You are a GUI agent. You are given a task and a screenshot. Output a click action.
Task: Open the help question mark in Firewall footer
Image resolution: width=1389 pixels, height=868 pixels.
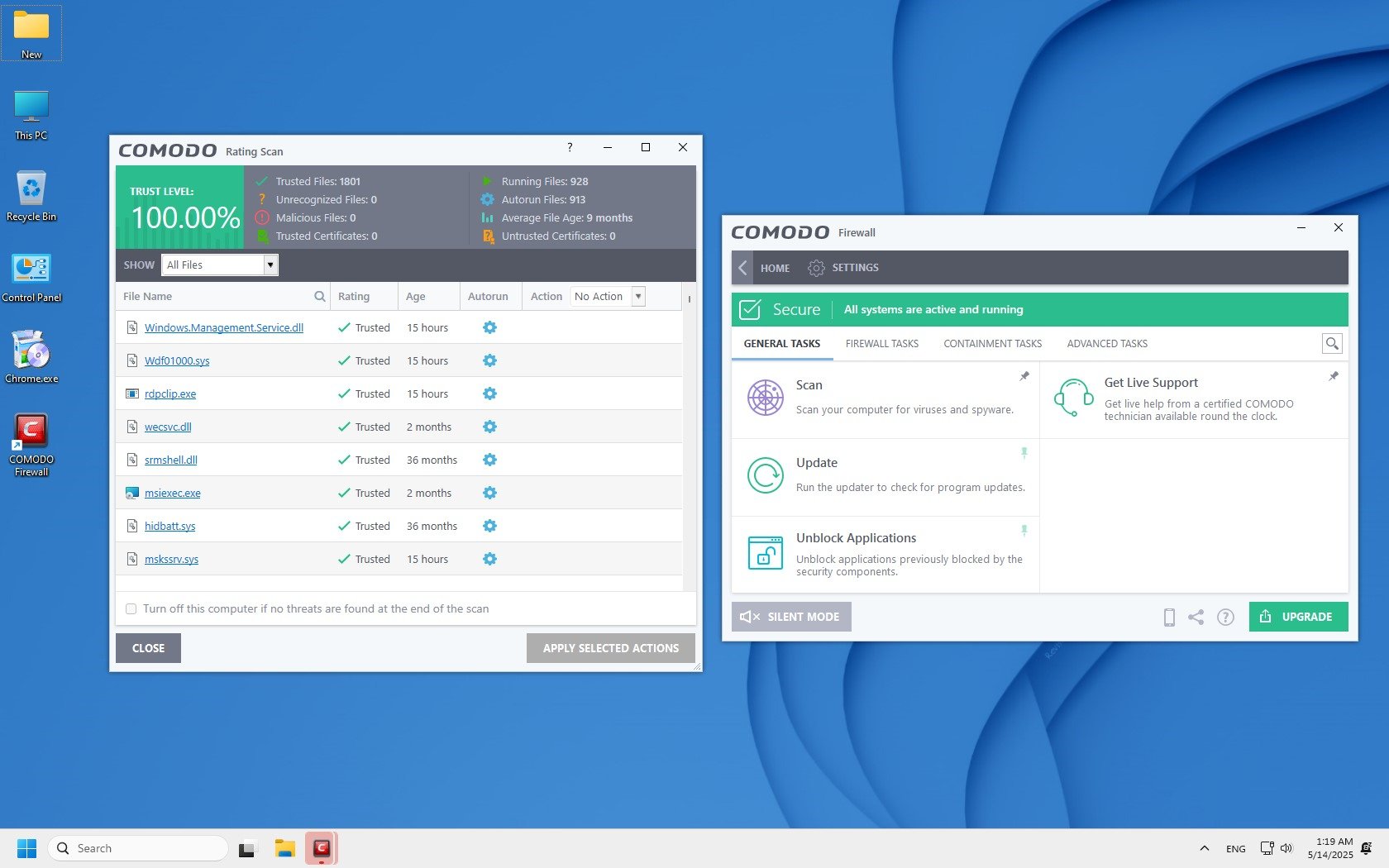coord(1225,617)
